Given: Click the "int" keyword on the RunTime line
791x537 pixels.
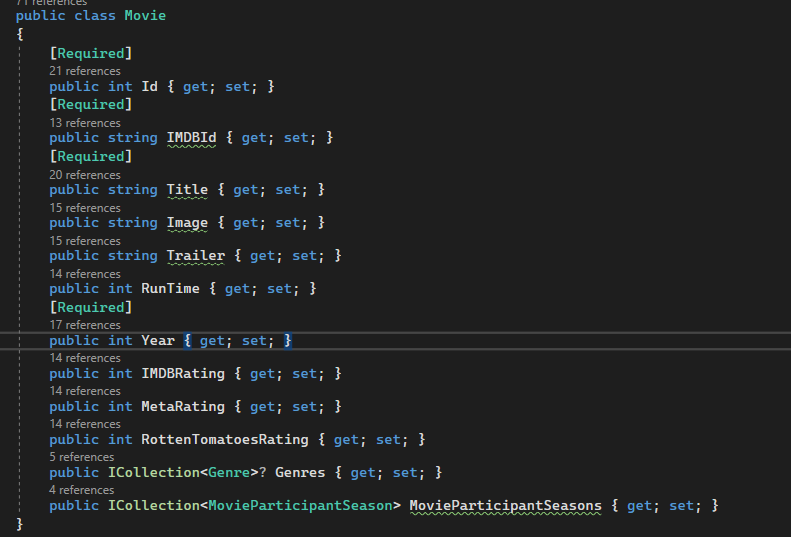Looking at the screenshot, I should click(x=120, y=289).
